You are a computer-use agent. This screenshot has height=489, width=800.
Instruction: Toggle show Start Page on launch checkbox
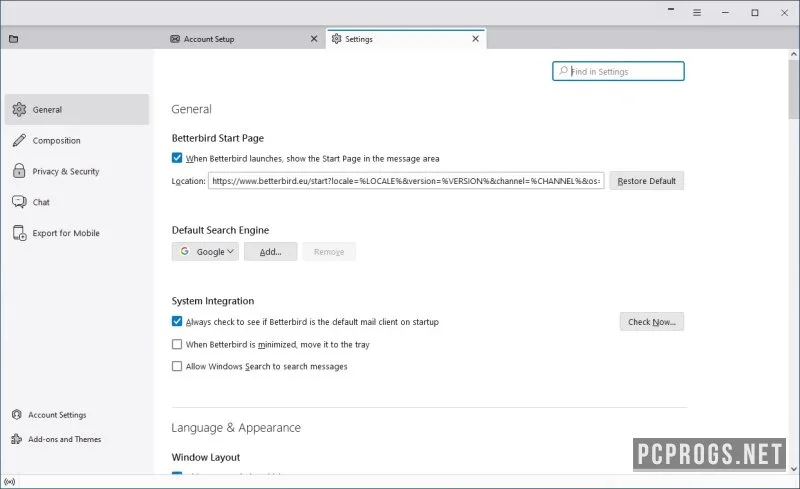(177, 158)
